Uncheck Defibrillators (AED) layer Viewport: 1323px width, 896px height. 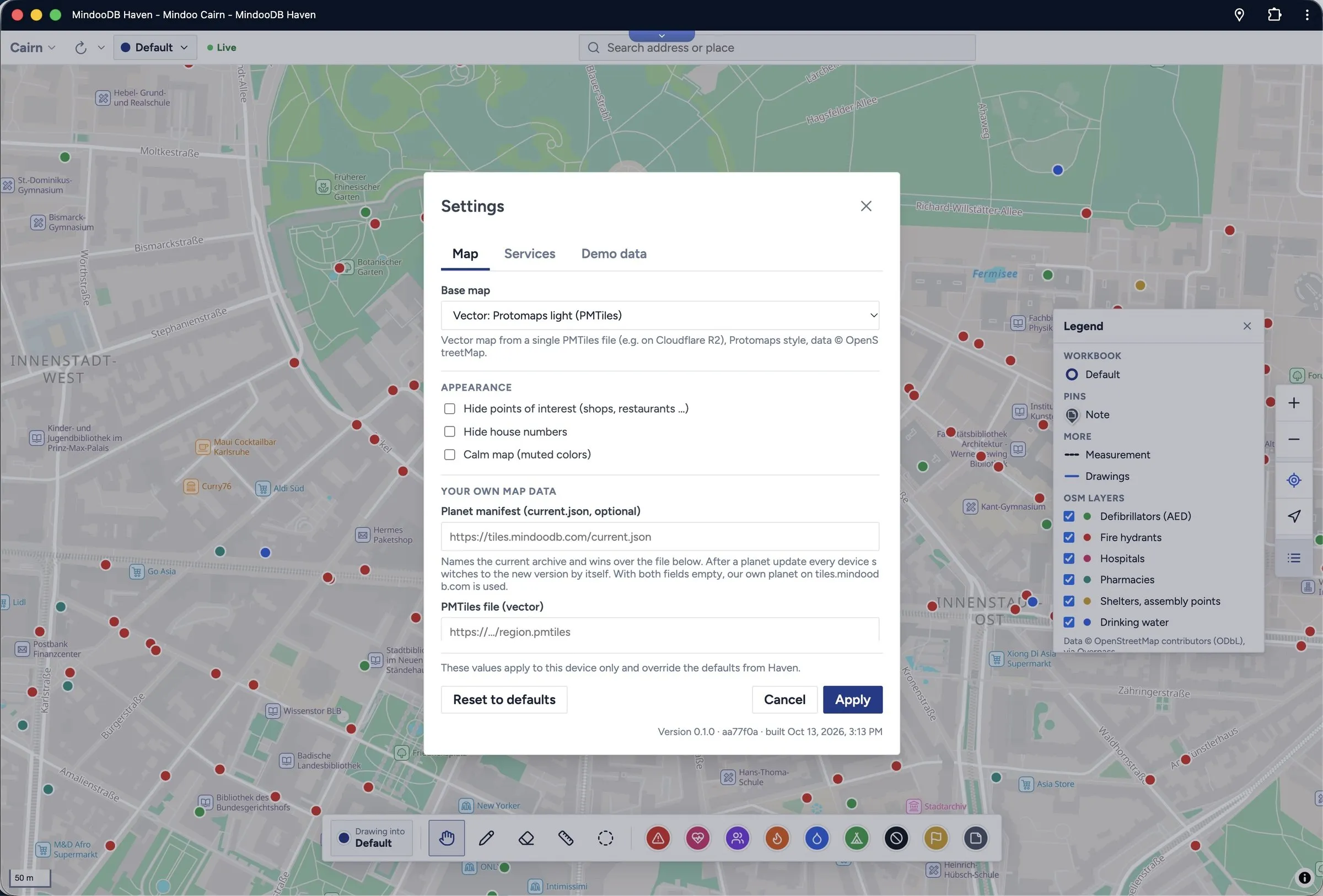(x=1068, y=516)
